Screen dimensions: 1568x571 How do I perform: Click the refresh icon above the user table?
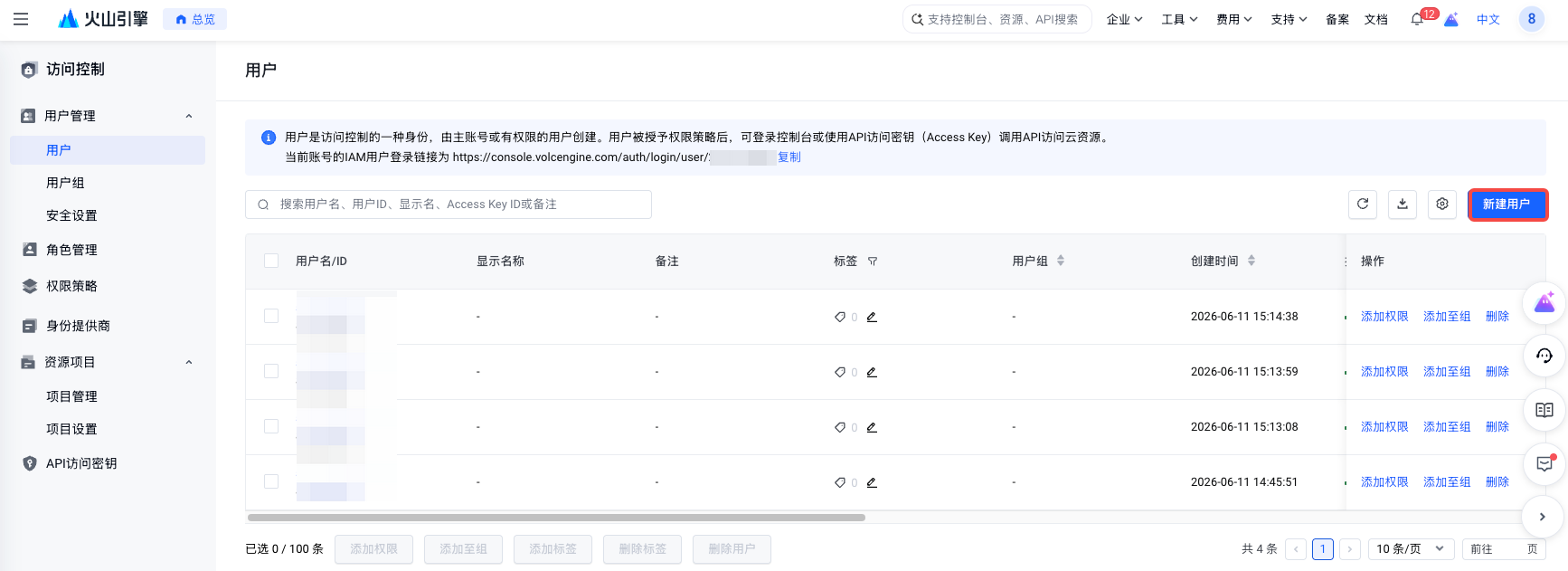pyautogui.click(x=1363, y=205)
